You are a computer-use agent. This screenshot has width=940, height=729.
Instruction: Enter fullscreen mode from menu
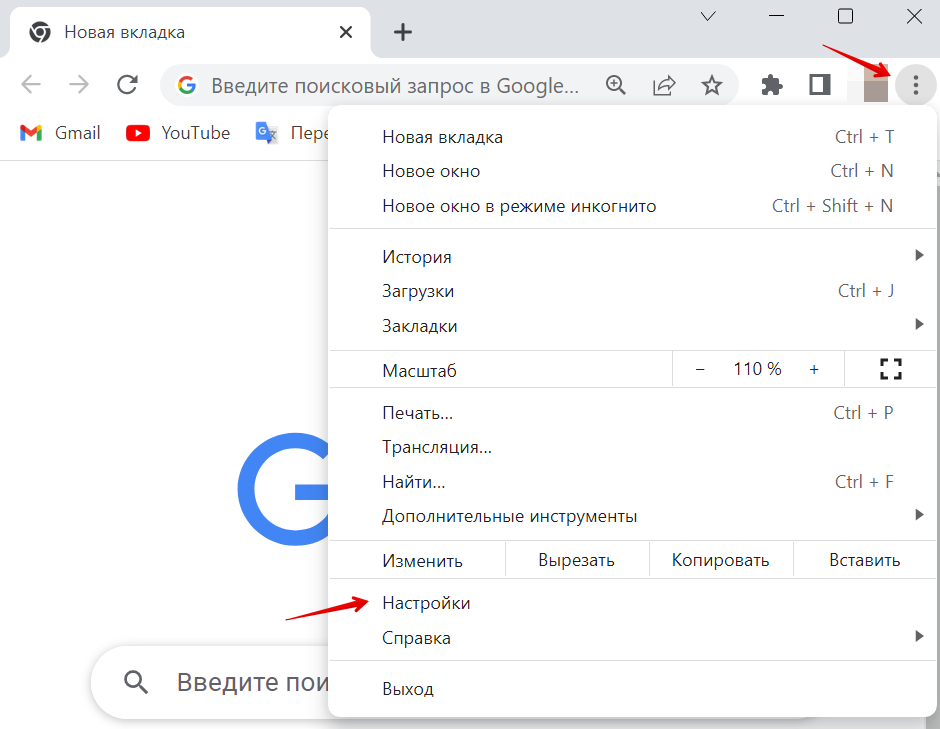(x=890, y=369)
